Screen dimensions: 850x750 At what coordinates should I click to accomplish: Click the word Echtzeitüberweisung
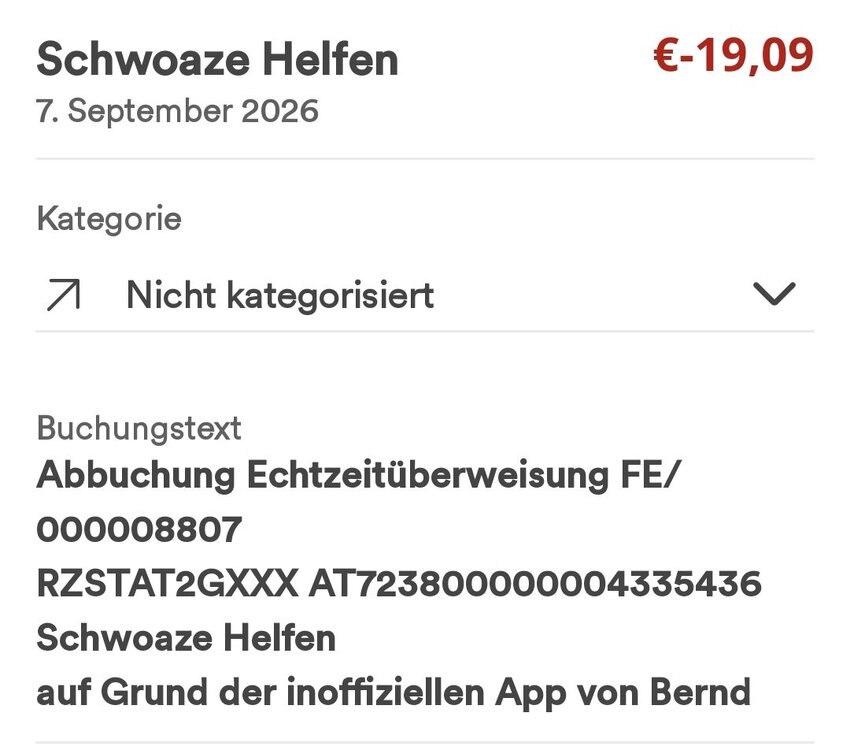(428, 475)
